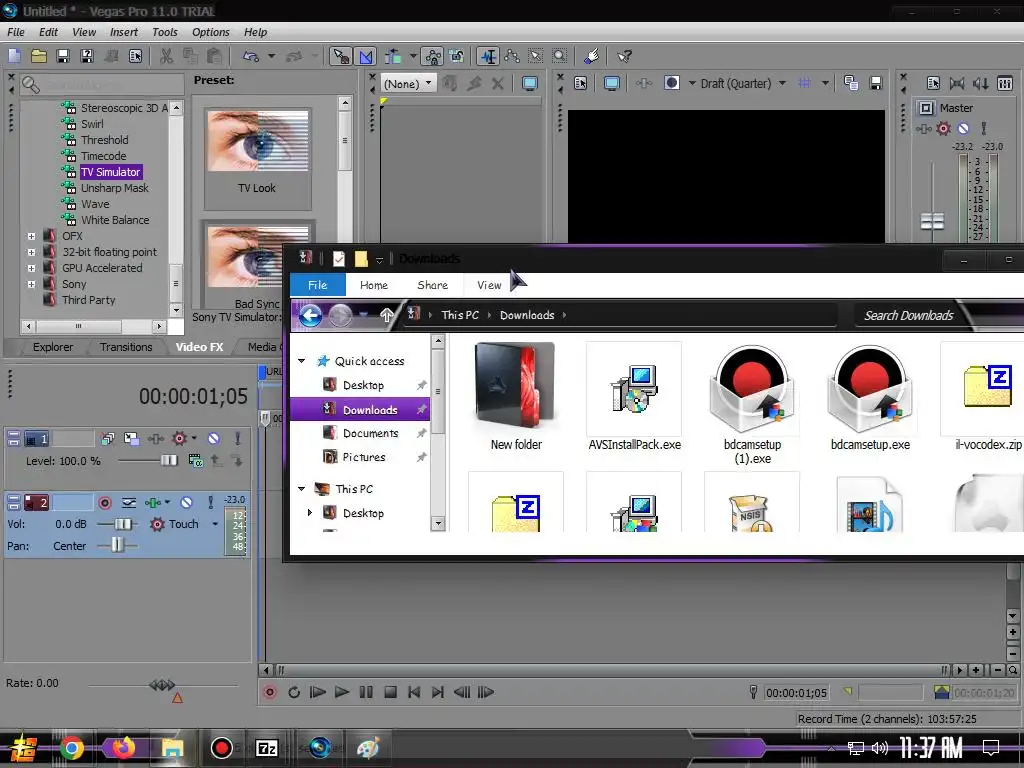Stop playback in transport bar
The image size is (1024, 768).
click(x=391, y=692)
